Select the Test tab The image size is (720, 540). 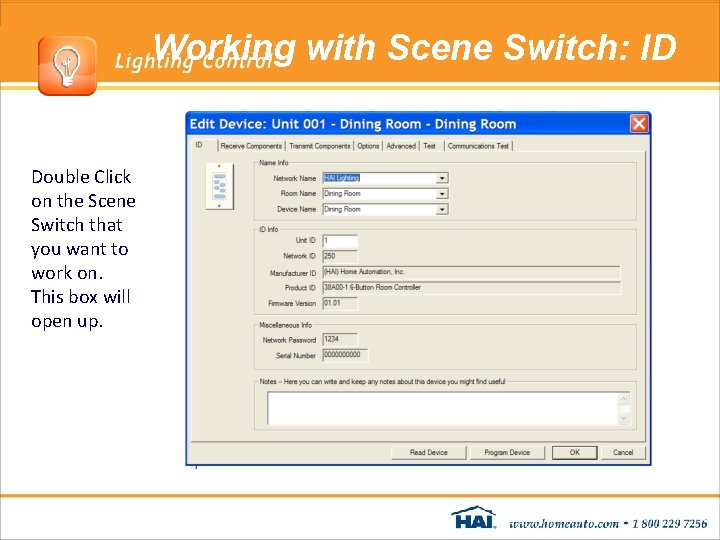(430, 146)
